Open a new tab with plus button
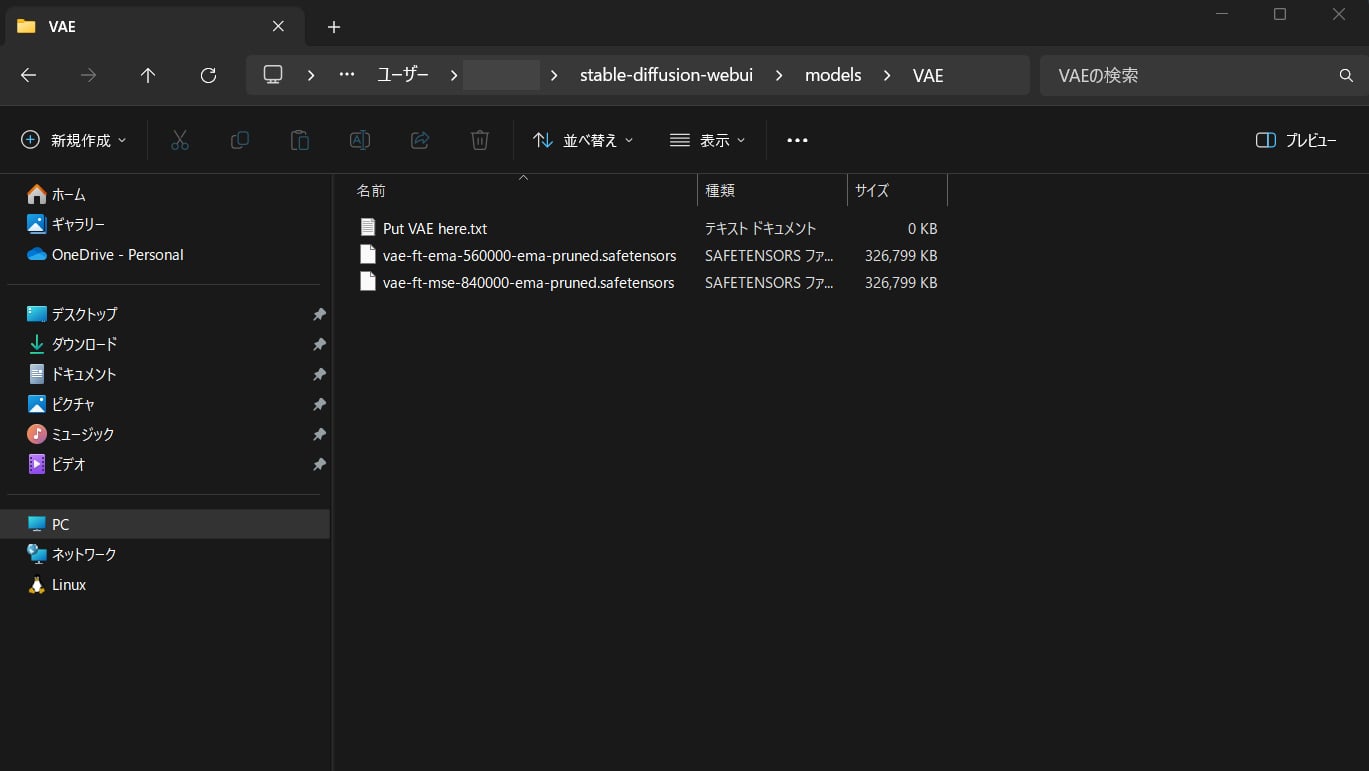 [334, 27]
